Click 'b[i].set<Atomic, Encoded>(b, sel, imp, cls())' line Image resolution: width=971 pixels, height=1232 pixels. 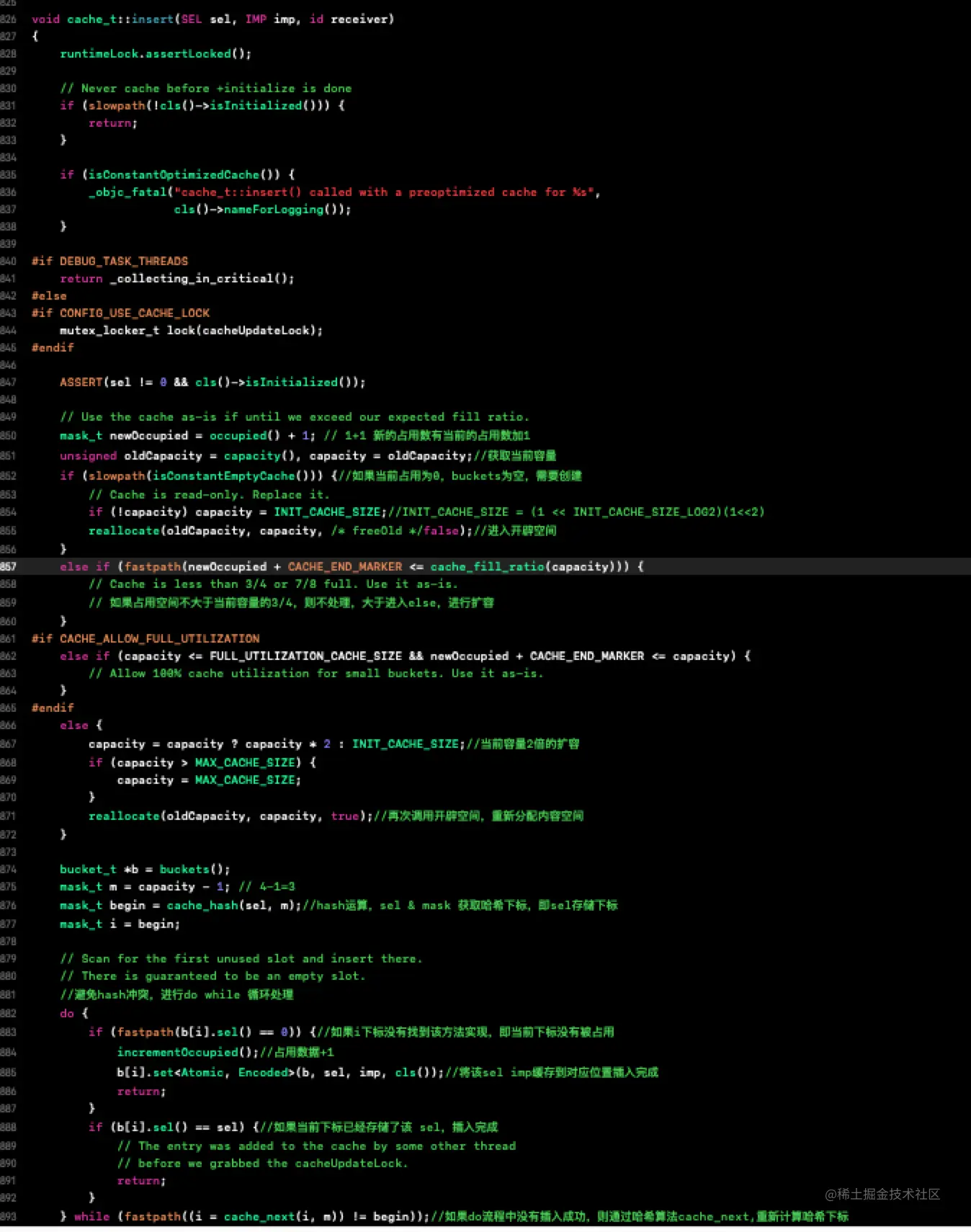(388, 1072)
